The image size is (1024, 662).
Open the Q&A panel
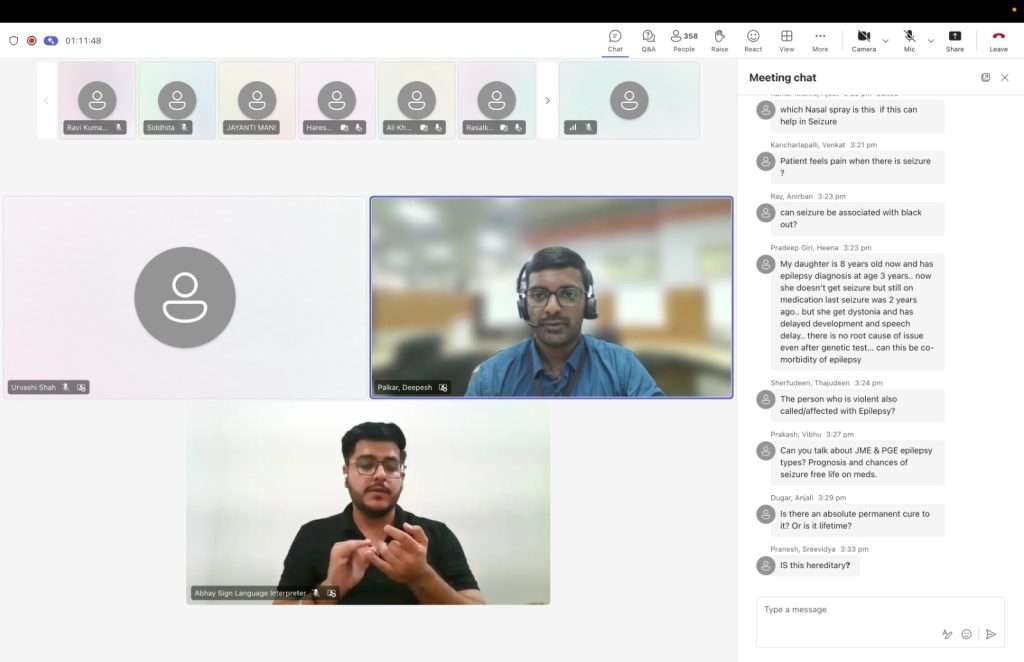point(648,40)
